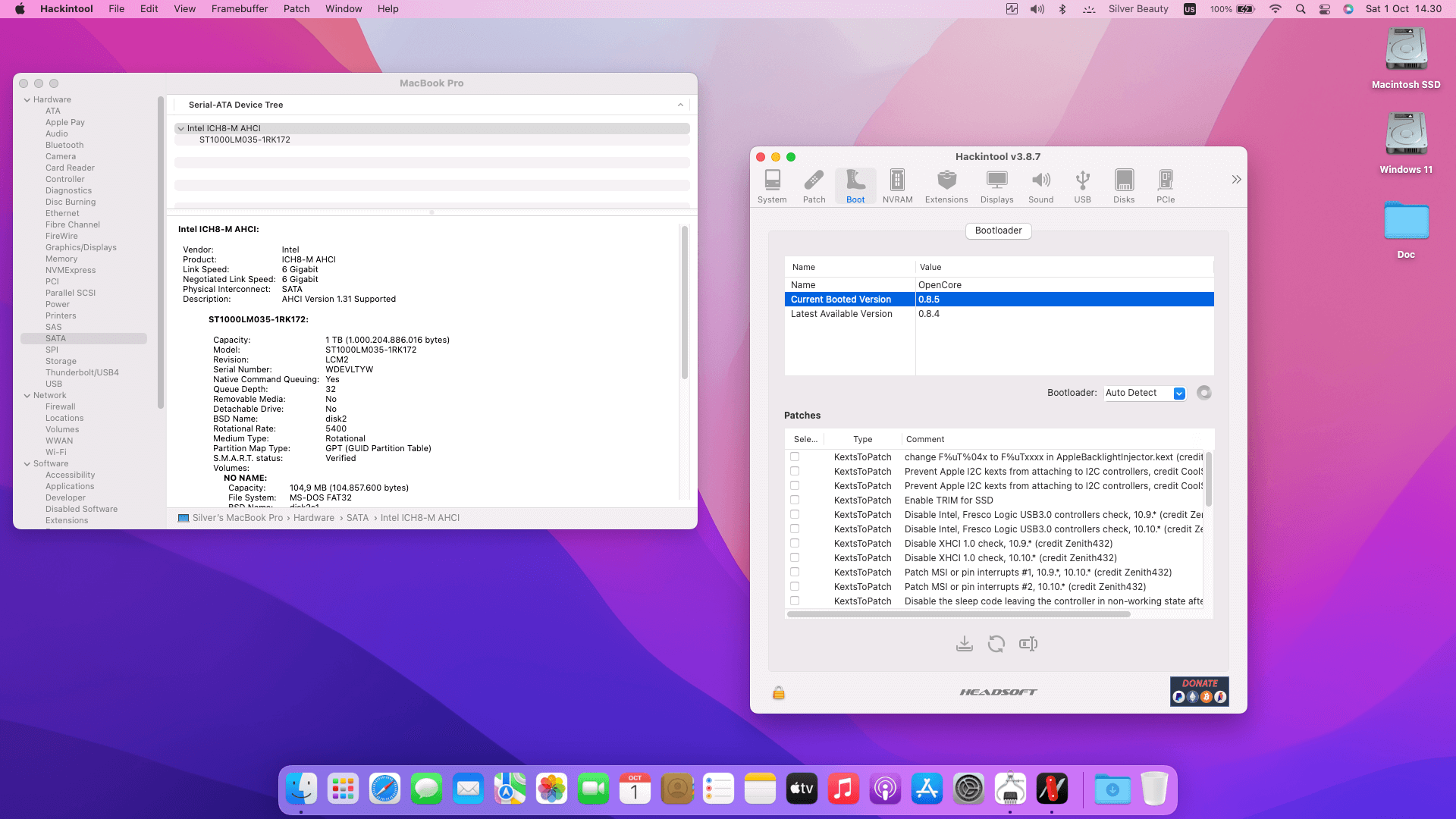Show more toolbar items with the chevron
Screen dimensions: 1456x819
(x=1236, y=180)
